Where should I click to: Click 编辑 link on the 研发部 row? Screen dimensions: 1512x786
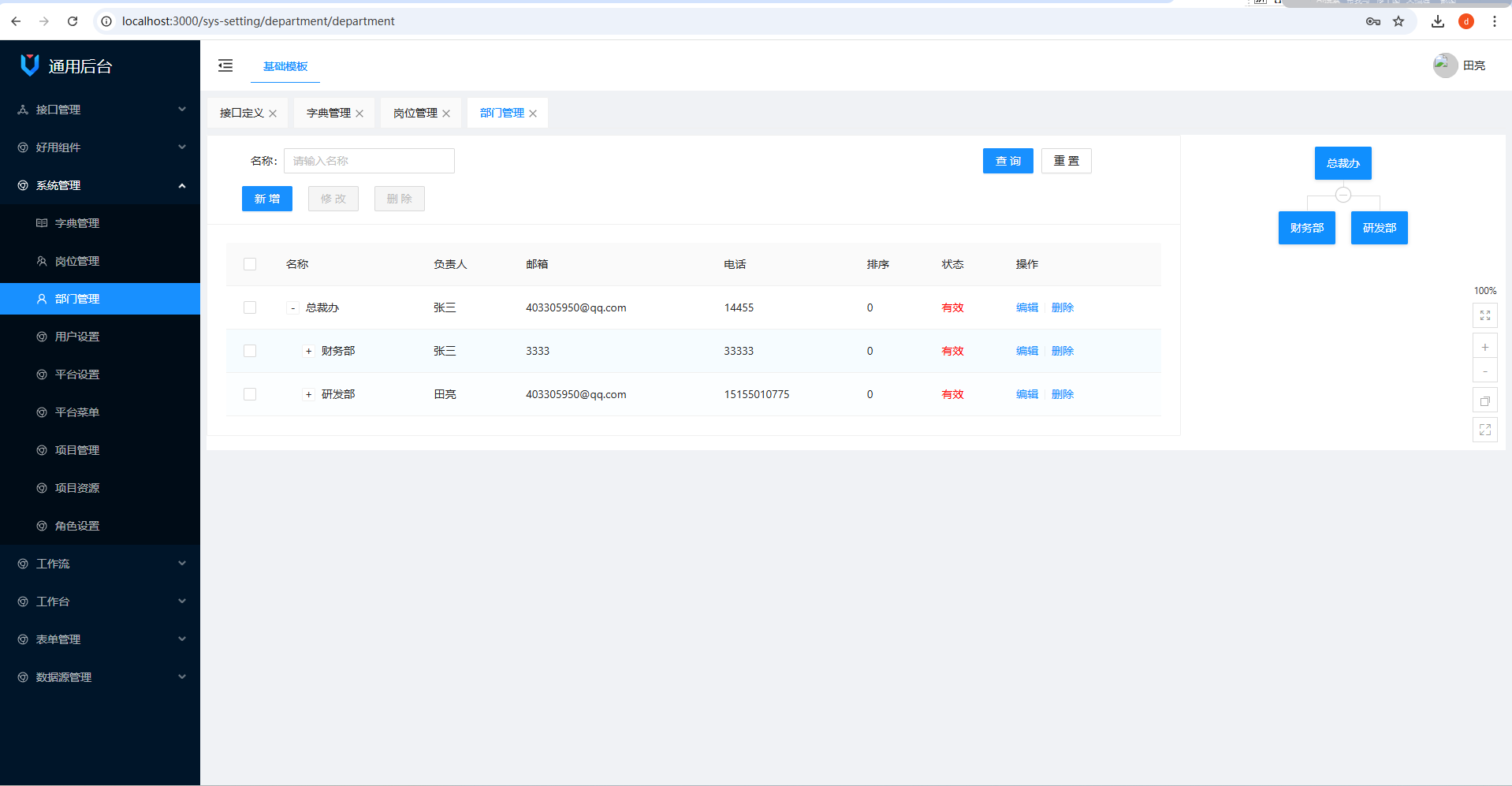pos(1027,394)
